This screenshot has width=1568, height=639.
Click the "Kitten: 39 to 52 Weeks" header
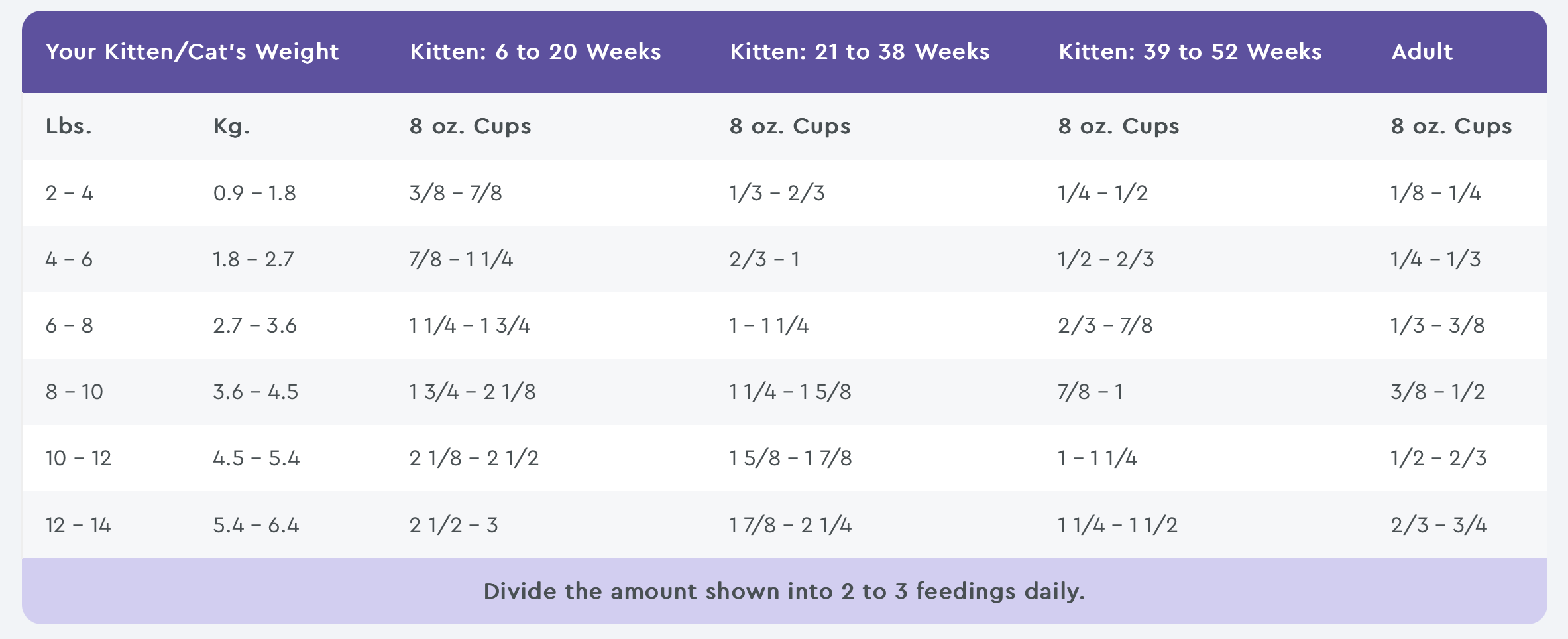click(x=1190, y=52)
